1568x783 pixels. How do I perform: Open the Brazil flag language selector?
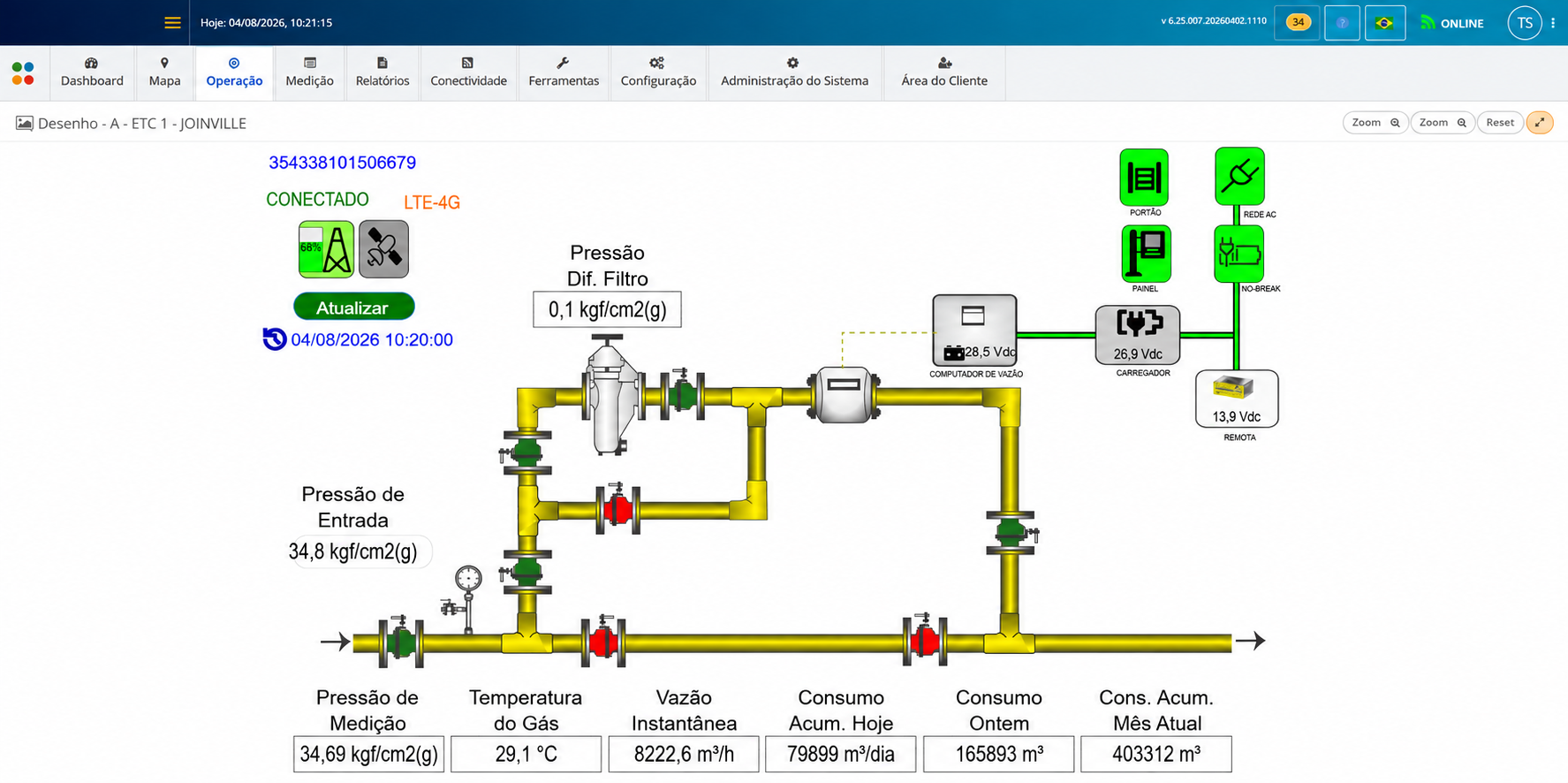tap(1384, 23)
